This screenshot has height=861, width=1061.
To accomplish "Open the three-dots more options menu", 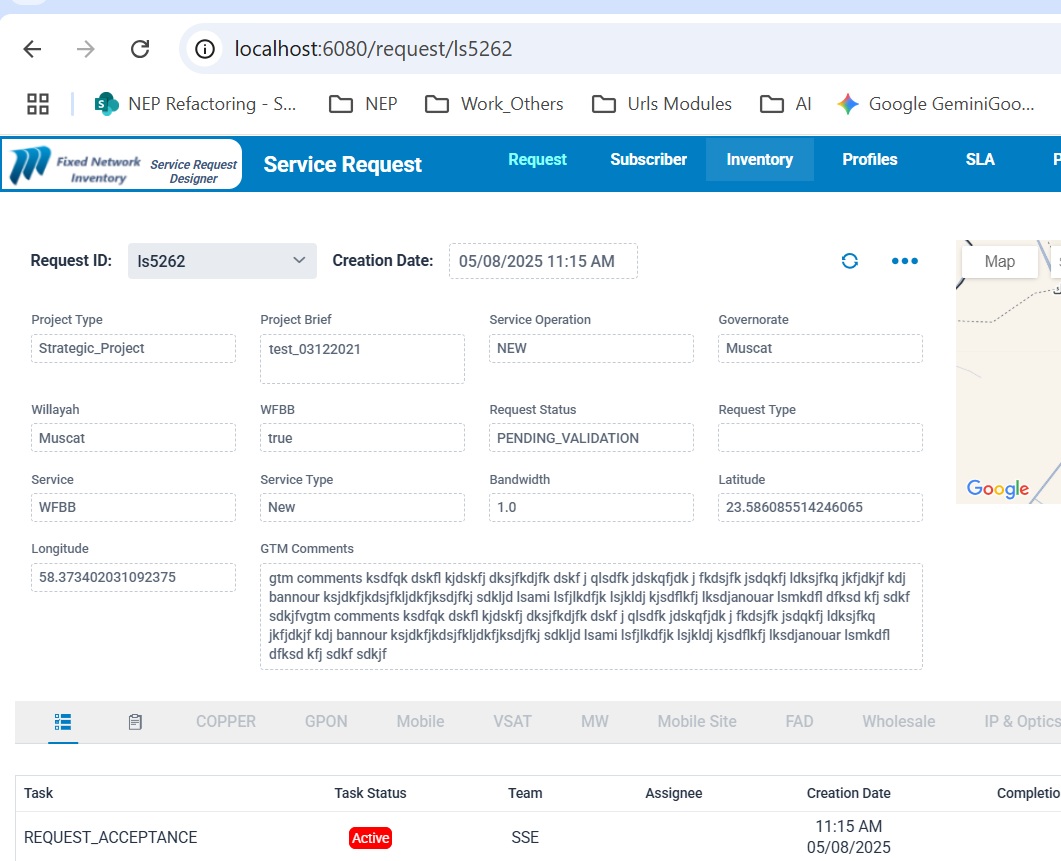I will [x=904, y=261].
